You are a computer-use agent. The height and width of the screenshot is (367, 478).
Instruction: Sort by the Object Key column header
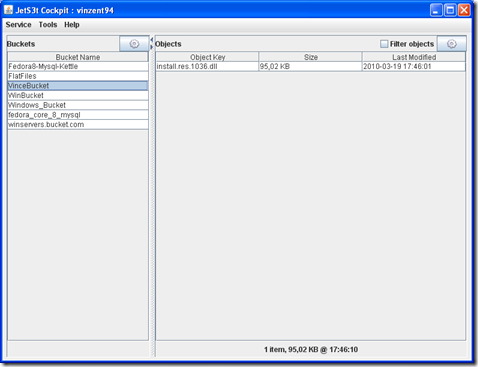(x=207, y=57)
